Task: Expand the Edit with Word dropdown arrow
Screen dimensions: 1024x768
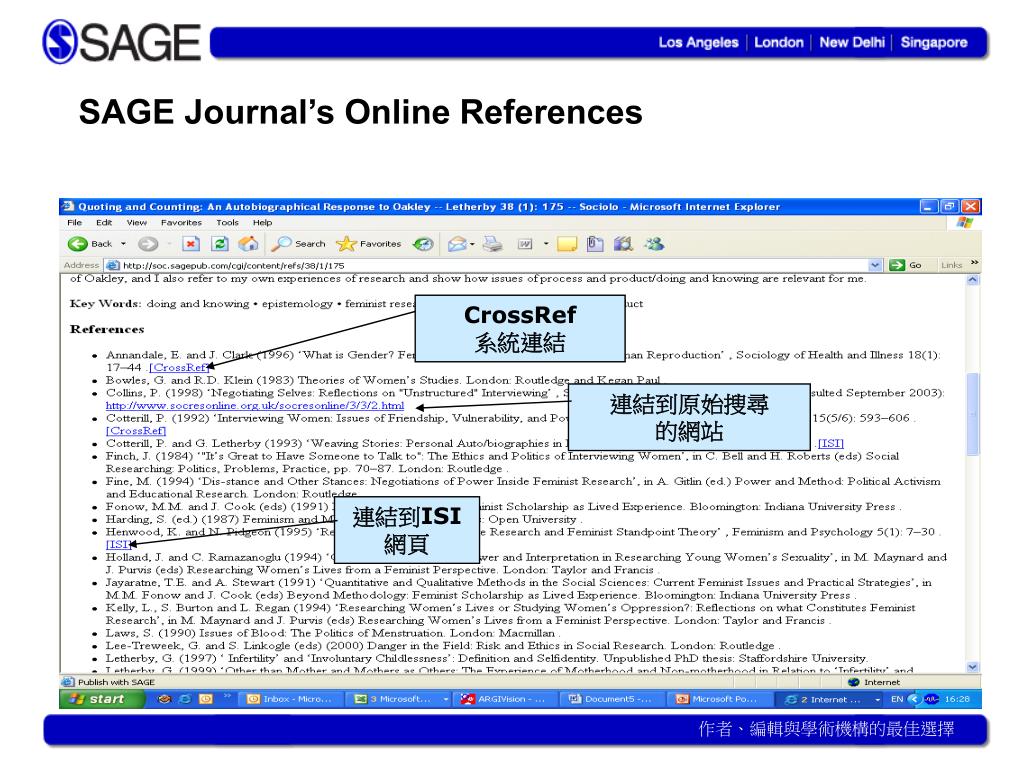Action: pos(546,244)
